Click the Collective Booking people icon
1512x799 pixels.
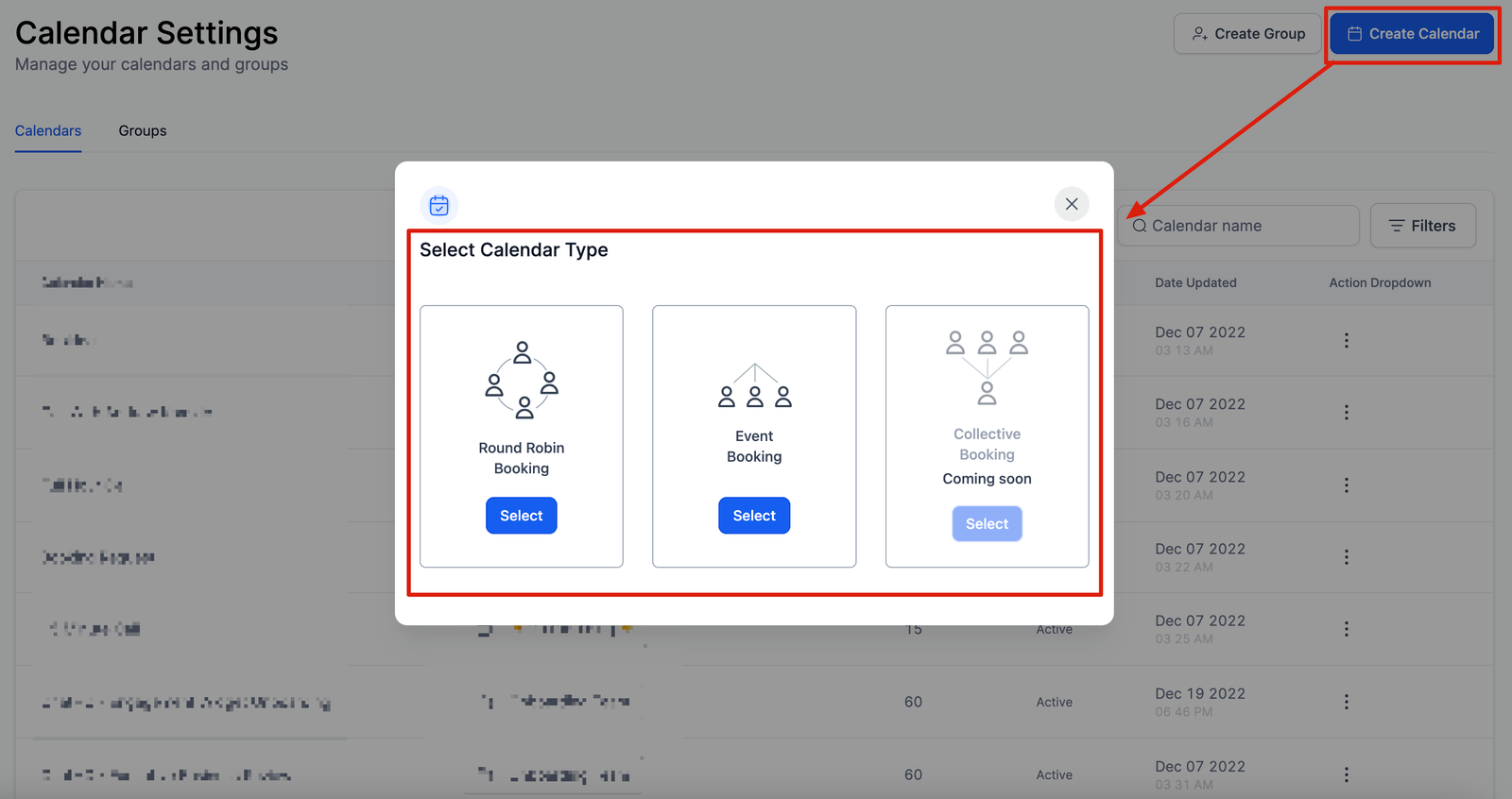[x=987, y=367]
